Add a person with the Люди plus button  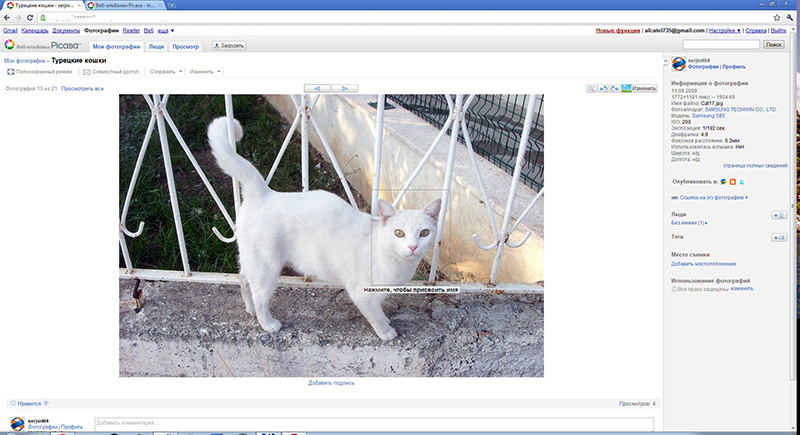click(x=779, y=215)
